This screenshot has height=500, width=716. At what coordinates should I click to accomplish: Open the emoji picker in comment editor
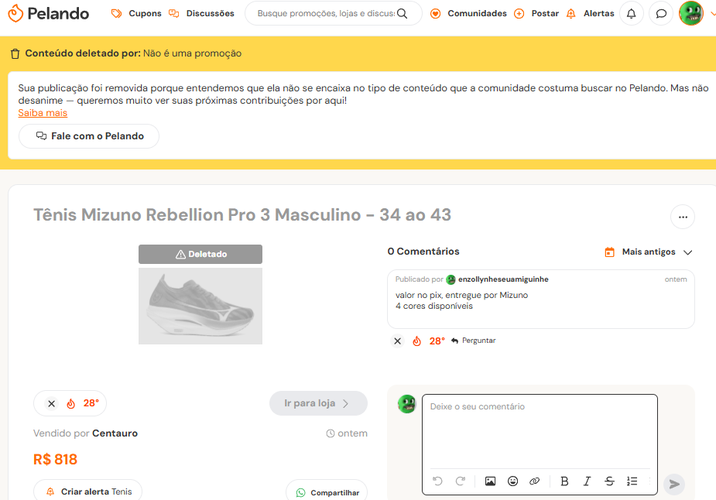click(513, 481)
